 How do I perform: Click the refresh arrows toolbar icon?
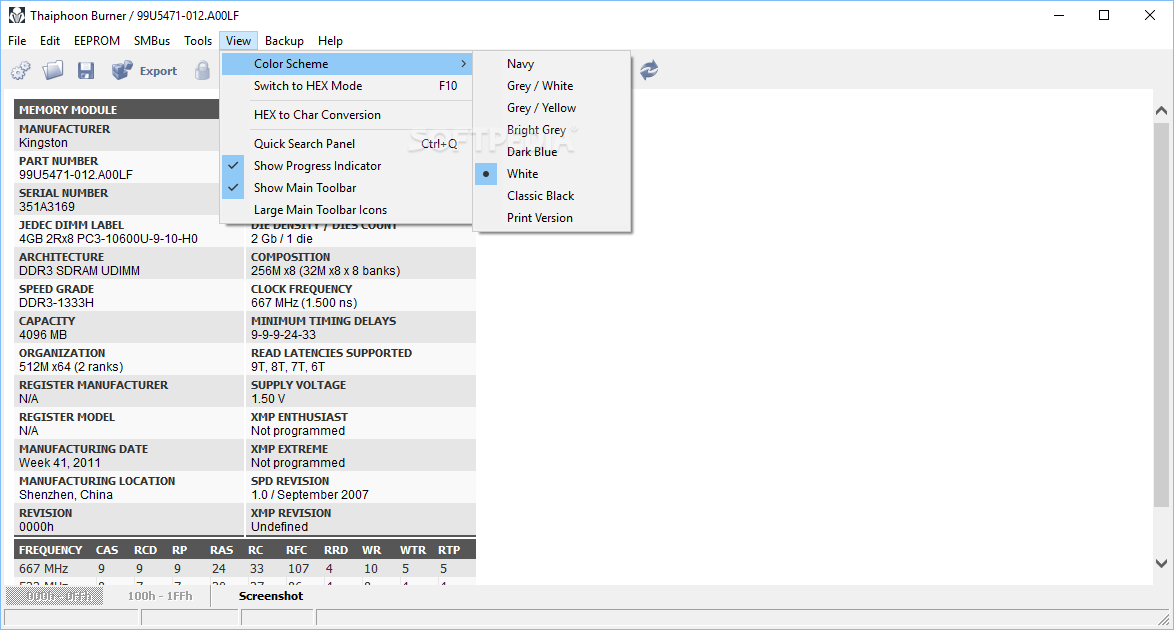click(649, 70)
